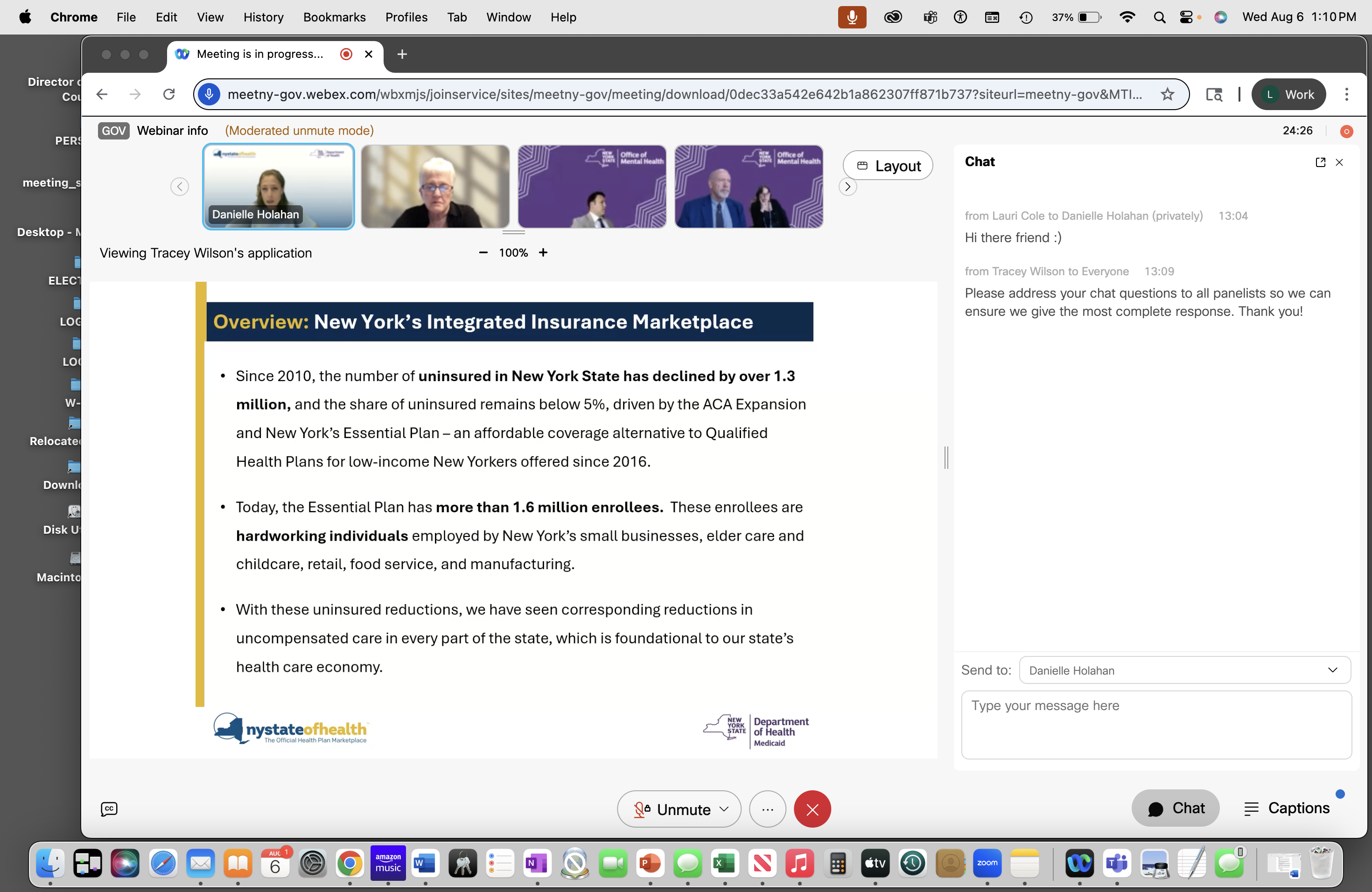This screenshot has width=1372, height=892.
Task: Click the chat message input field
Action: 1156,725
